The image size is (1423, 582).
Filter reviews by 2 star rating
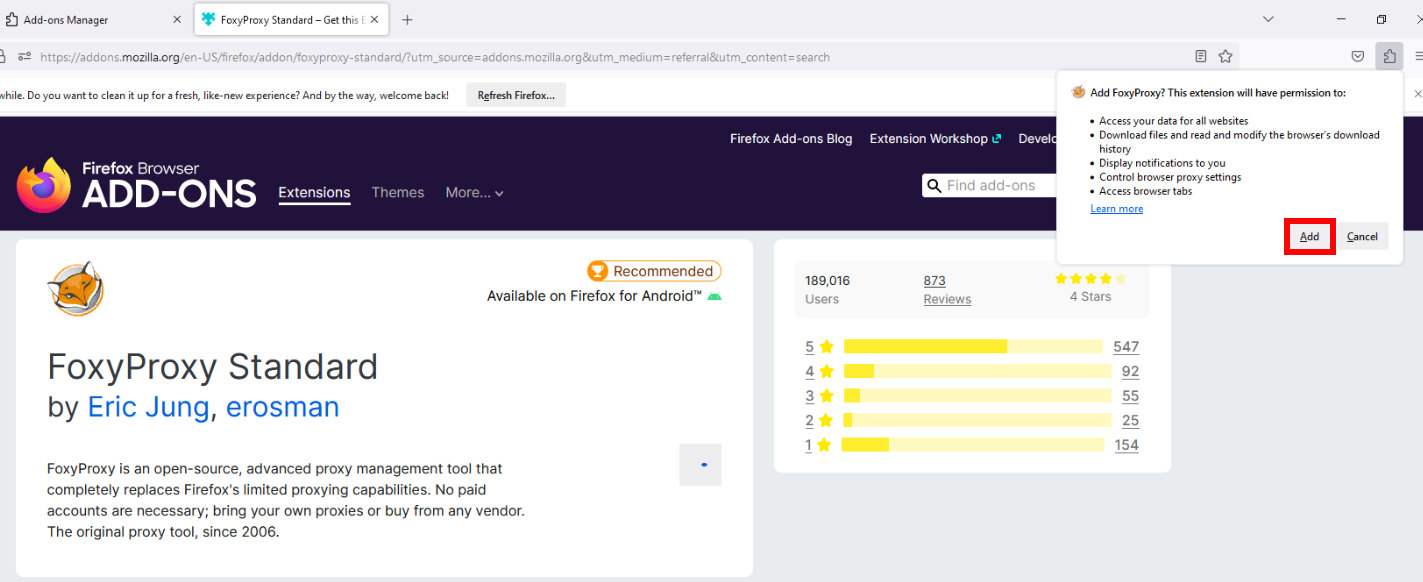[x=819, y=420]
